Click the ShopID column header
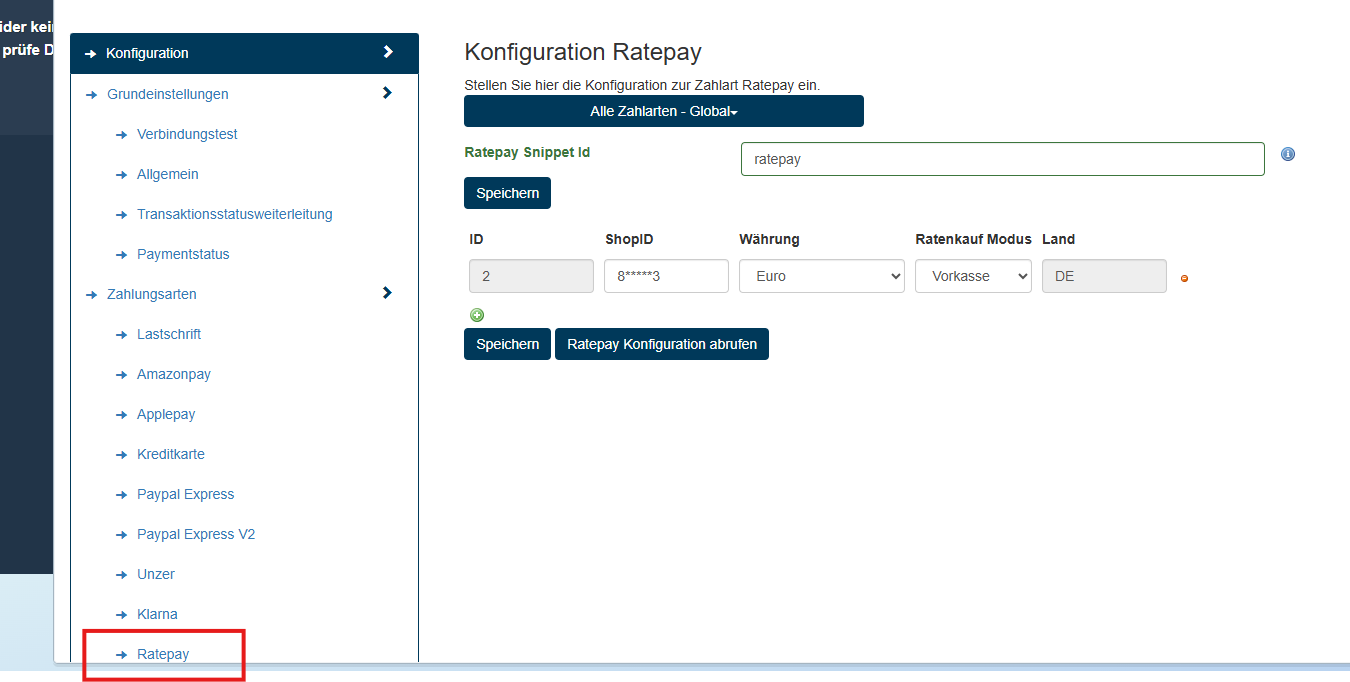Viewport: 1350px width, 682px height. coord(629,239)
